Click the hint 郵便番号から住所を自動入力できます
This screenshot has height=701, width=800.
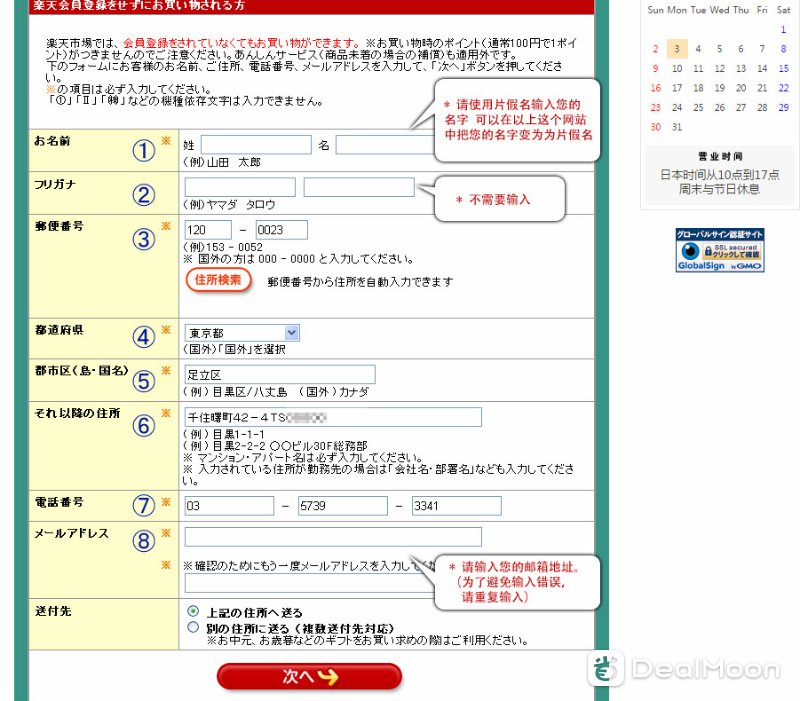tap(360, 282)
